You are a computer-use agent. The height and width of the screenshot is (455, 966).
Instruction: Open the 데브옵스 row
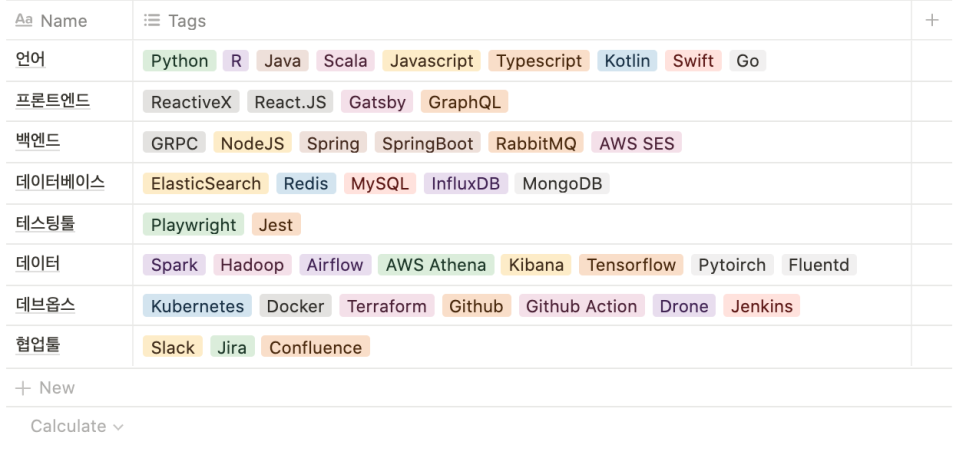click(46, 305)
